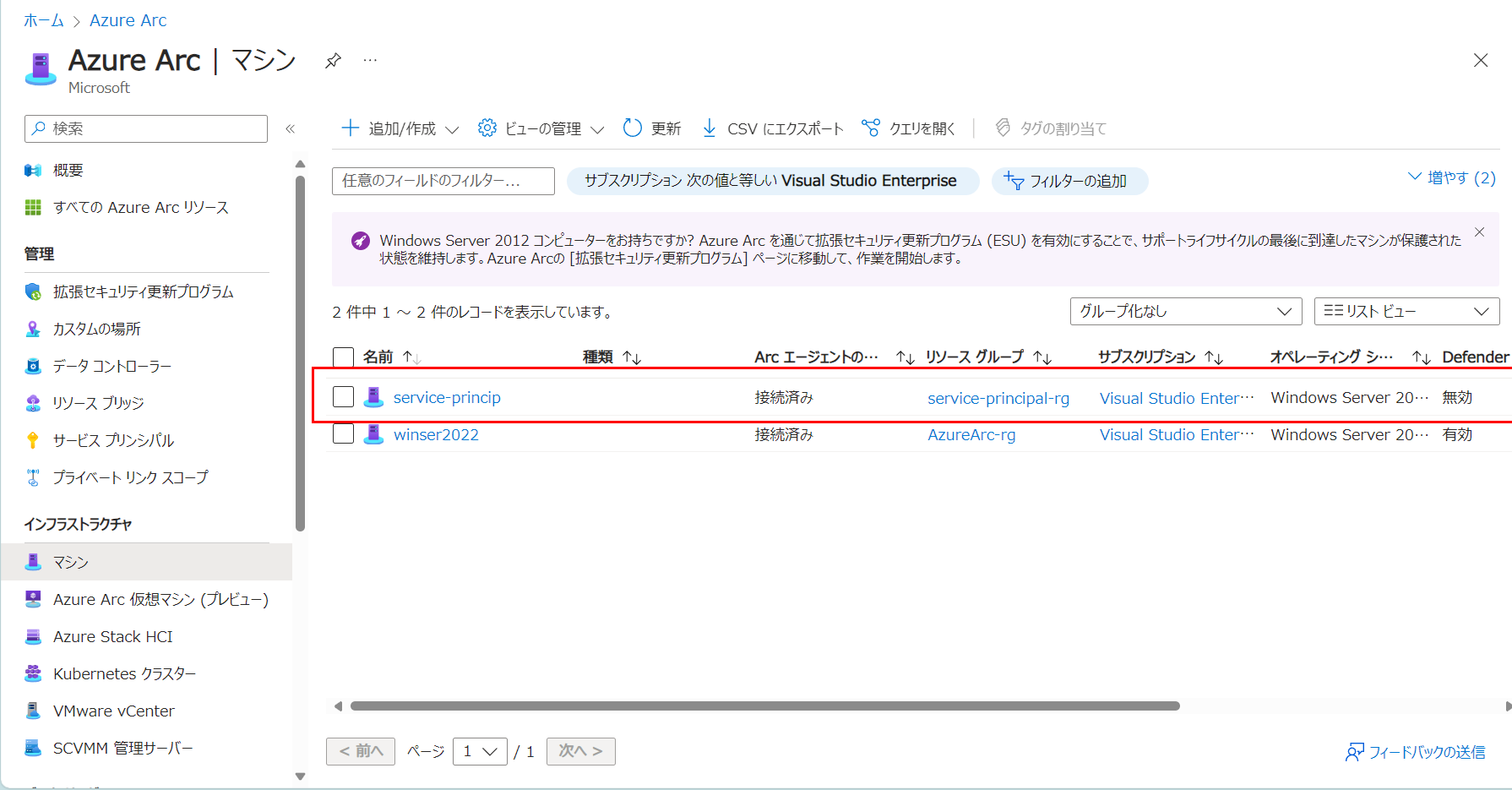Open the winser2022 machine link
This screenshot has width=1512, height=790.
point(436,434)
